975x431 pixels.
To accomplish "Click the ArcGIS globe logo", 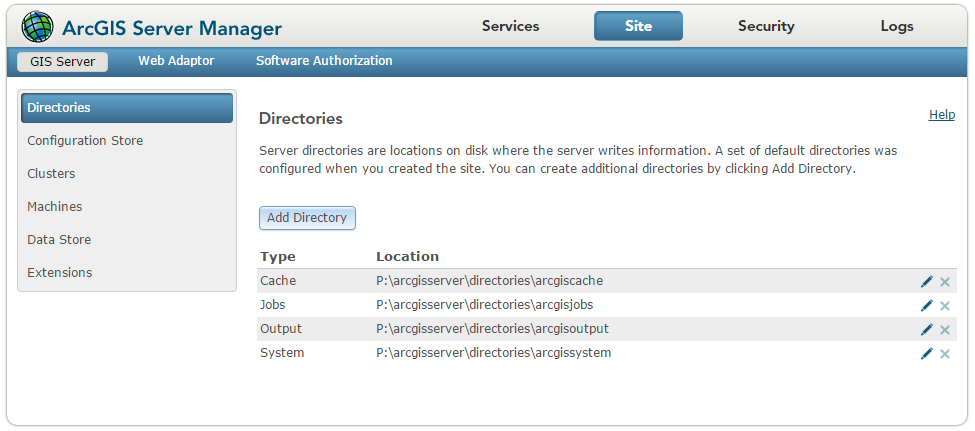I will click(38, 27).
